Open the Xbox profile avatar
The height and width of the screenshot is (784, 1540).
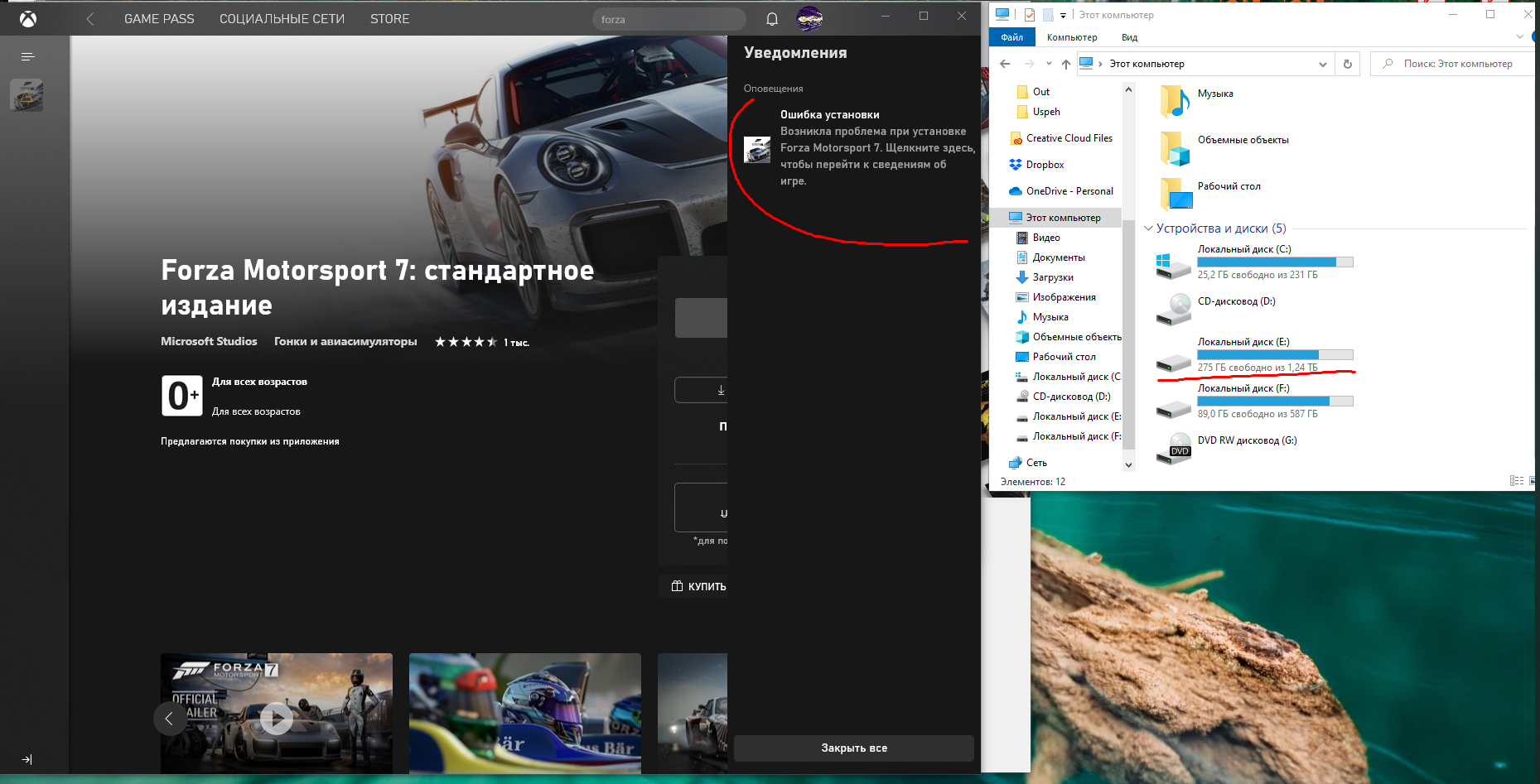tap(809, 18)
